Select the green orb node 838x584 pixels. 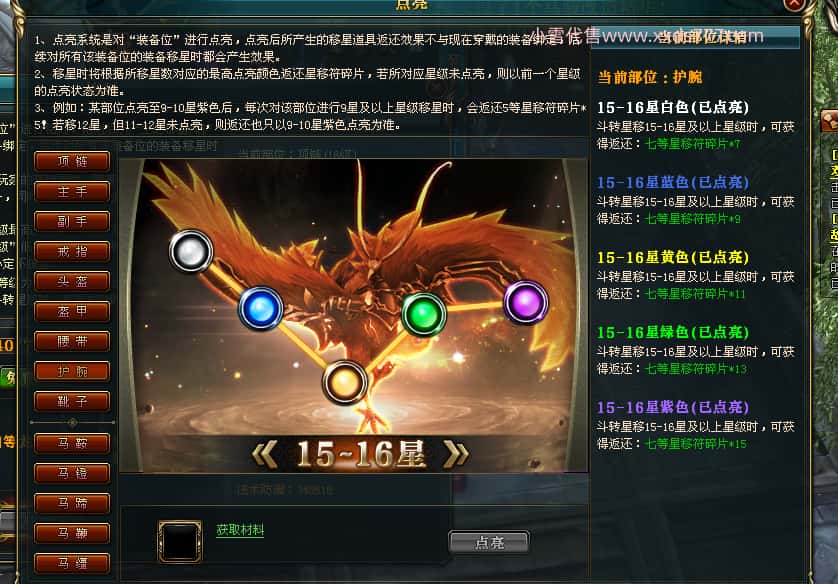(x=424, y=314)
